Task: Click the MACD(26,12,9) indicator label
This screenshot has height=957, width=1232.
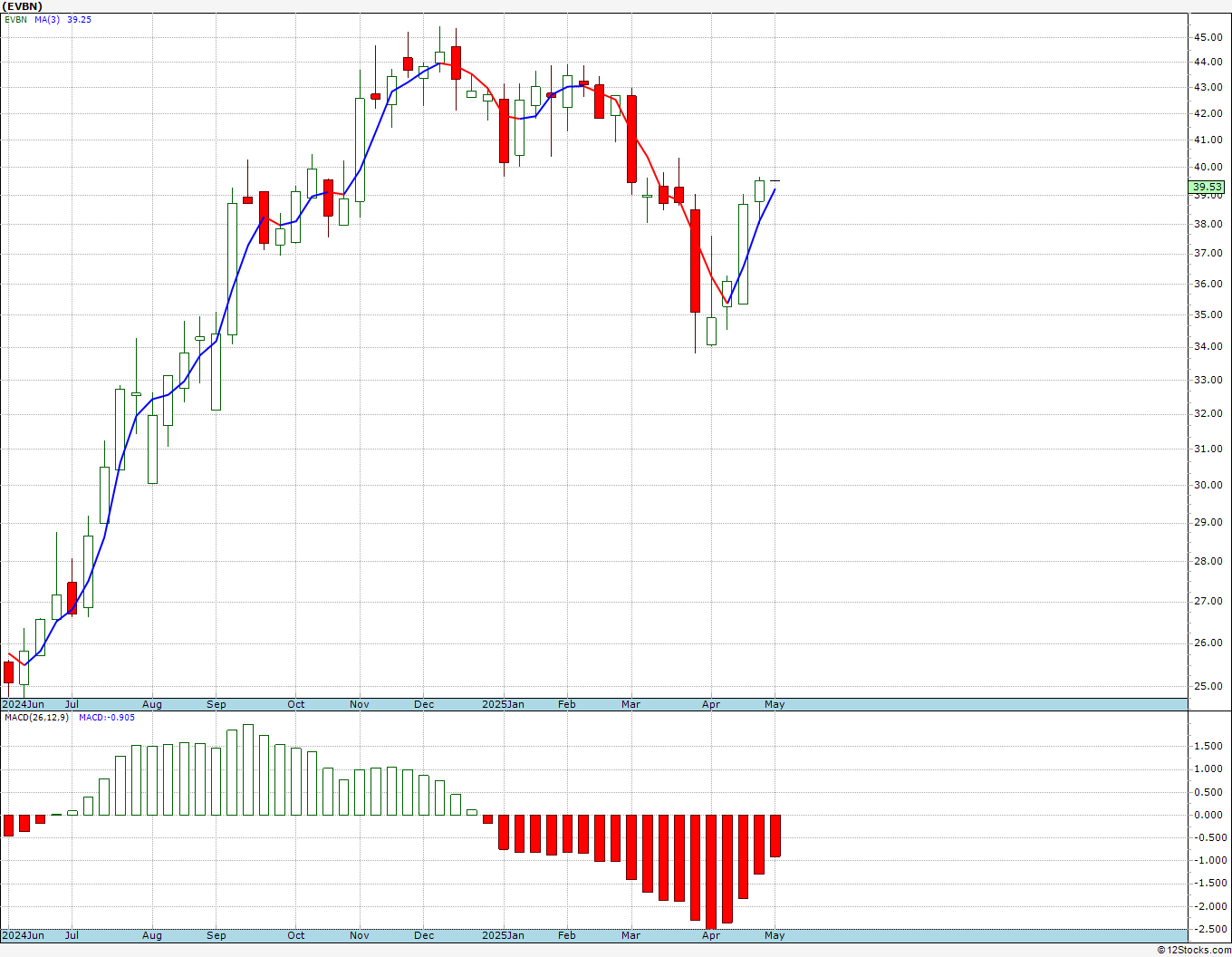Action: point(34,717)
